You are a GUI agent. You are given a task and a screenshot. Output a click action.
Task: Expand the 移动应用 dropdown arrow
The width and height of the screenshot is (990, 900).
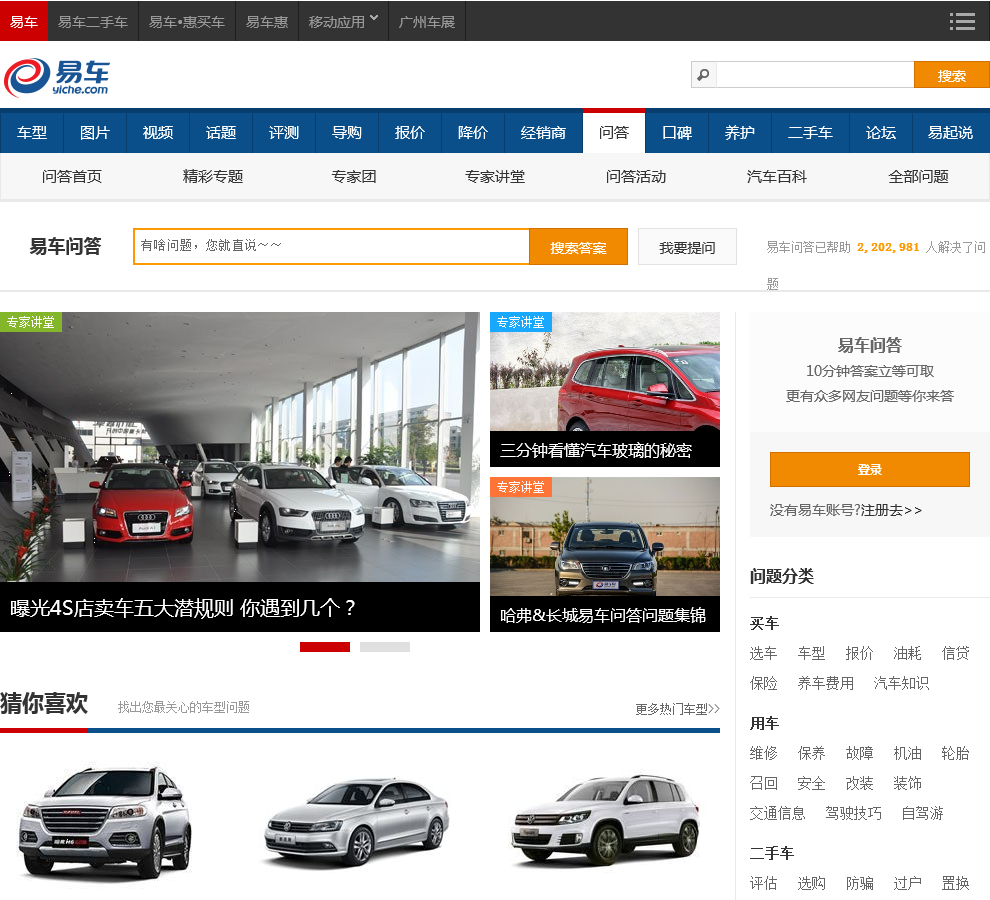pyautogui.click(x=374, y=18)
